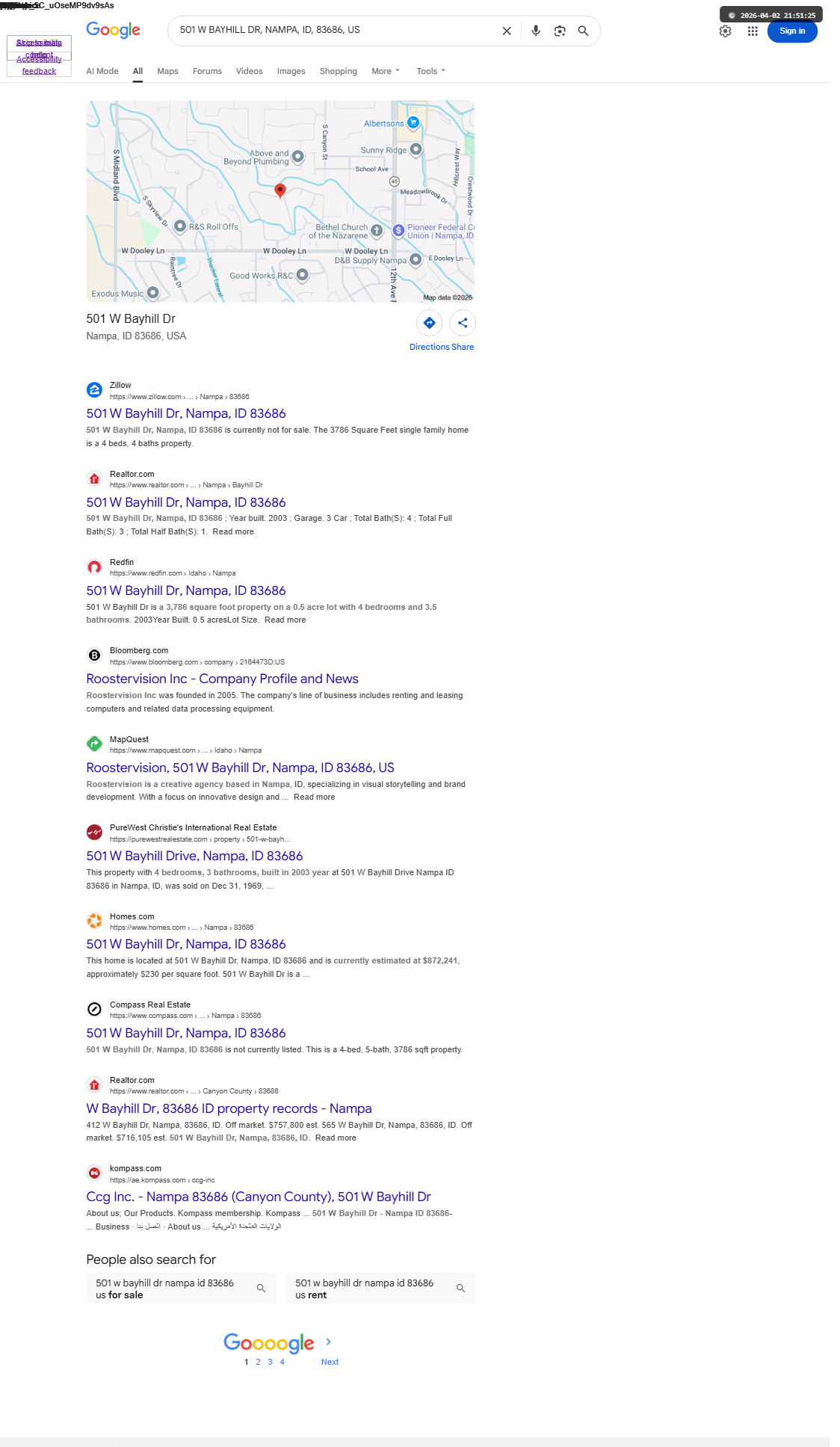
Task: Open the Sunny Ridge map marker
Action: click(x=416, y=149)
